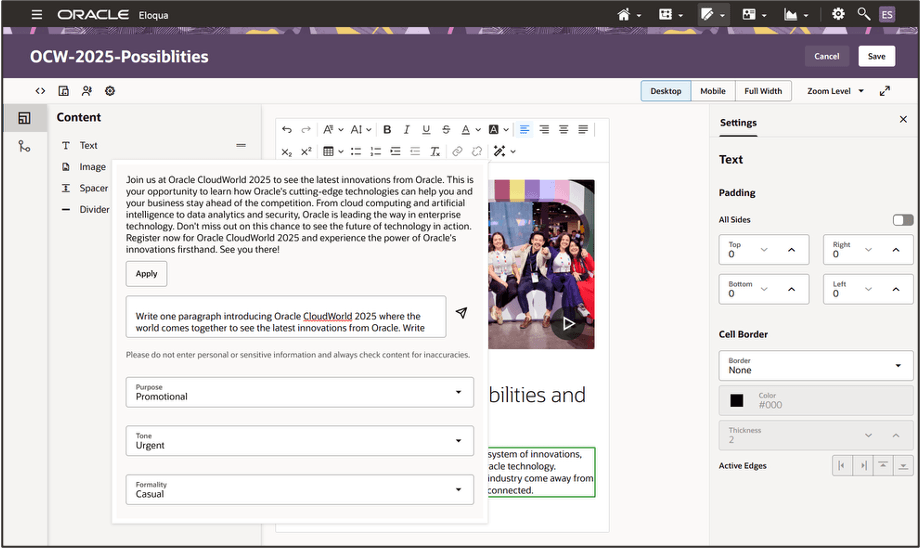This screenshot has height=548, width=920.
Task: Open the Purpose dropdown
Action: click(x=300, y=392)
